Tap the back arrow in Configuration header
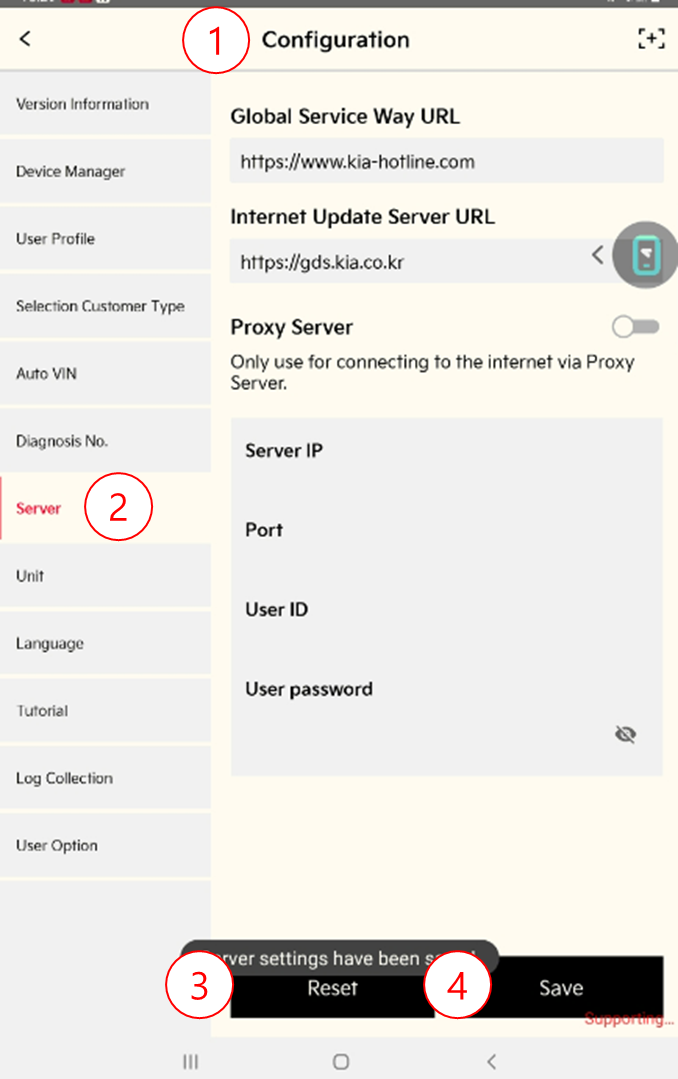The image size is (678, 1079). (25, 39)
